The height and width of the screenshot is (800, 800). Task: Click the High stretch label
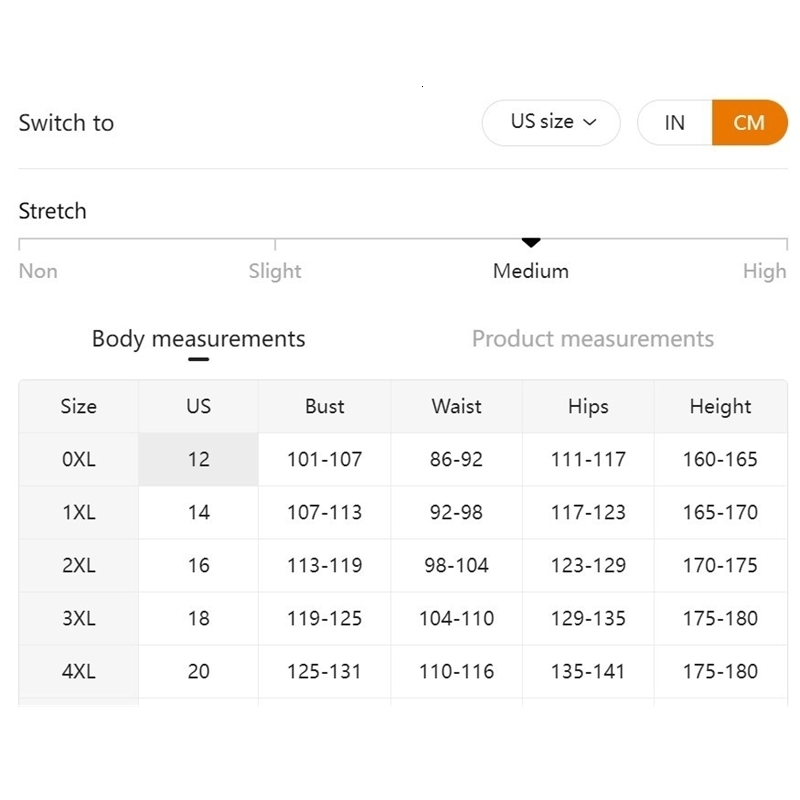click(764, 271)
